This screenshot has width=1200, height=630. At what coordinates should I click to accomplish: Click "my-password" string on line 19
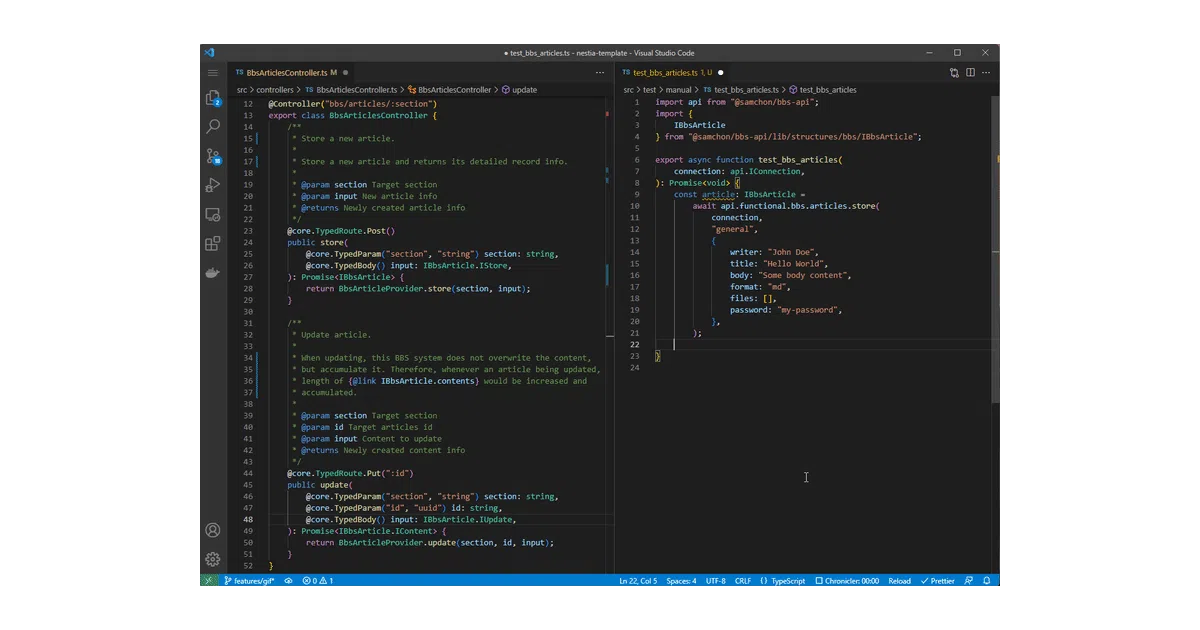point(808,310)
